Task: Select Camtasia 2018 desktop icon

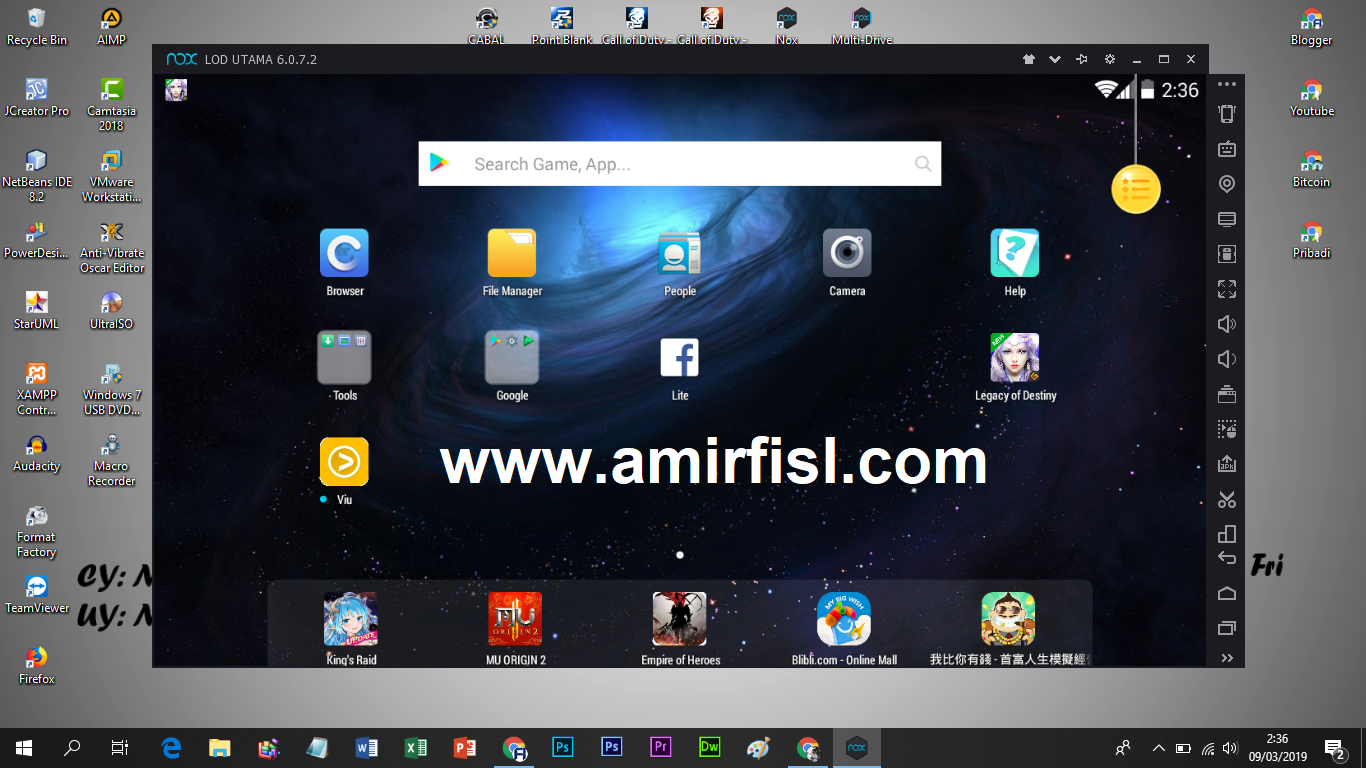Action: point(112,104)
